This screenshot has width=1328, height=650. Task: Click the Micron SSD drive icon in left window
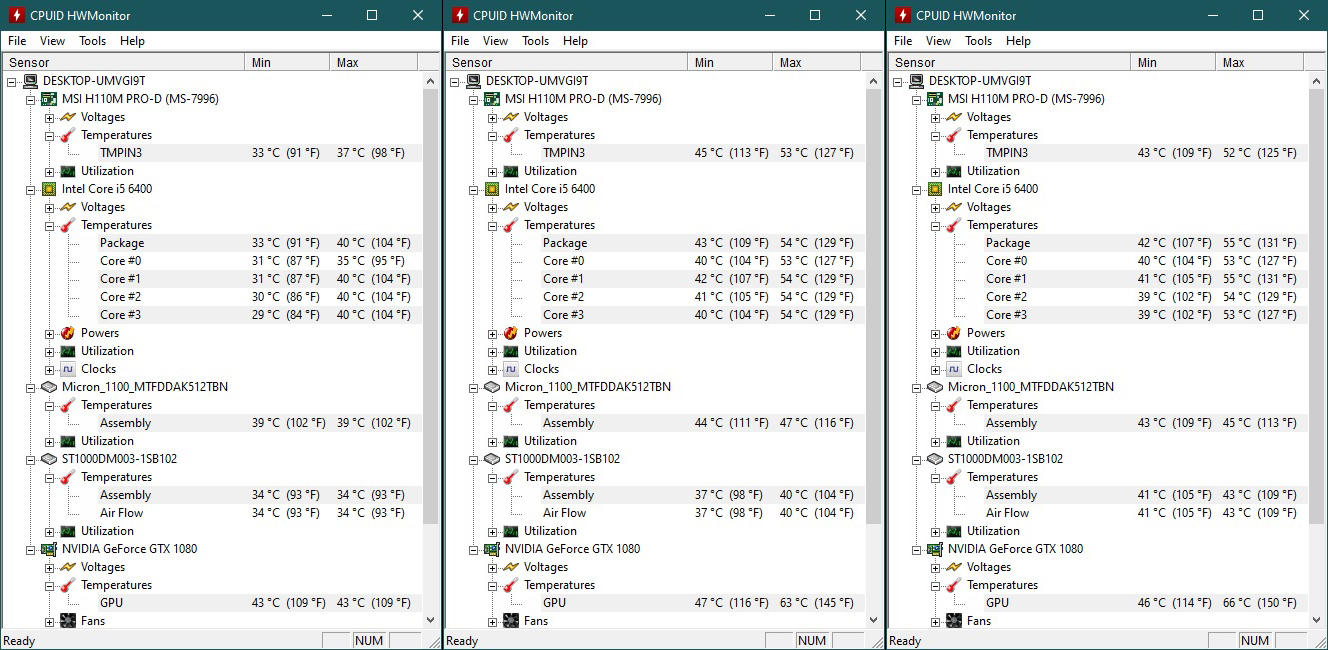click(48, 387)
